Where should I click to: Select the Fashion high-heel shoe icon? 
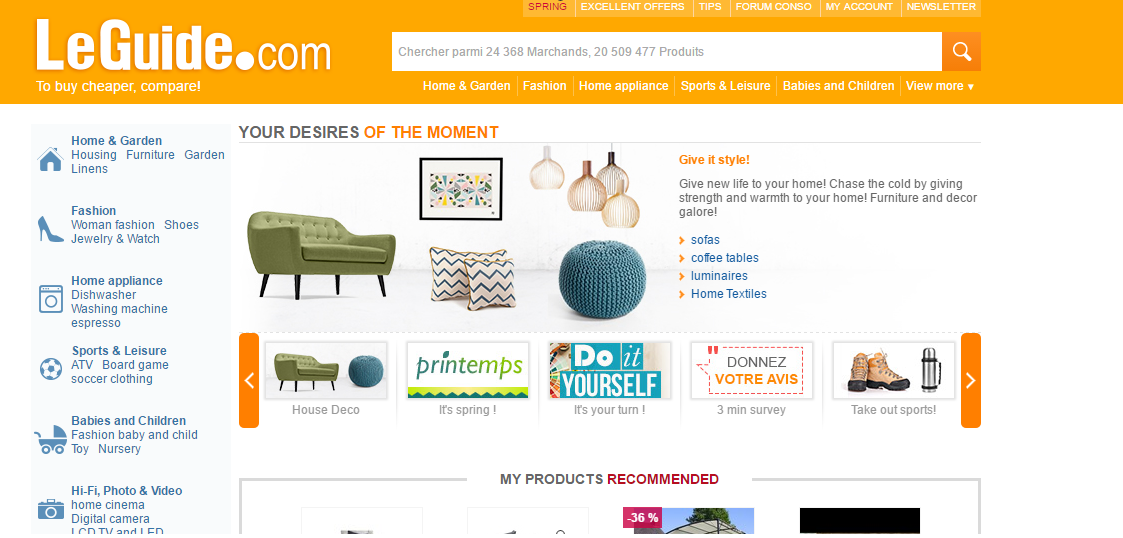50,229
